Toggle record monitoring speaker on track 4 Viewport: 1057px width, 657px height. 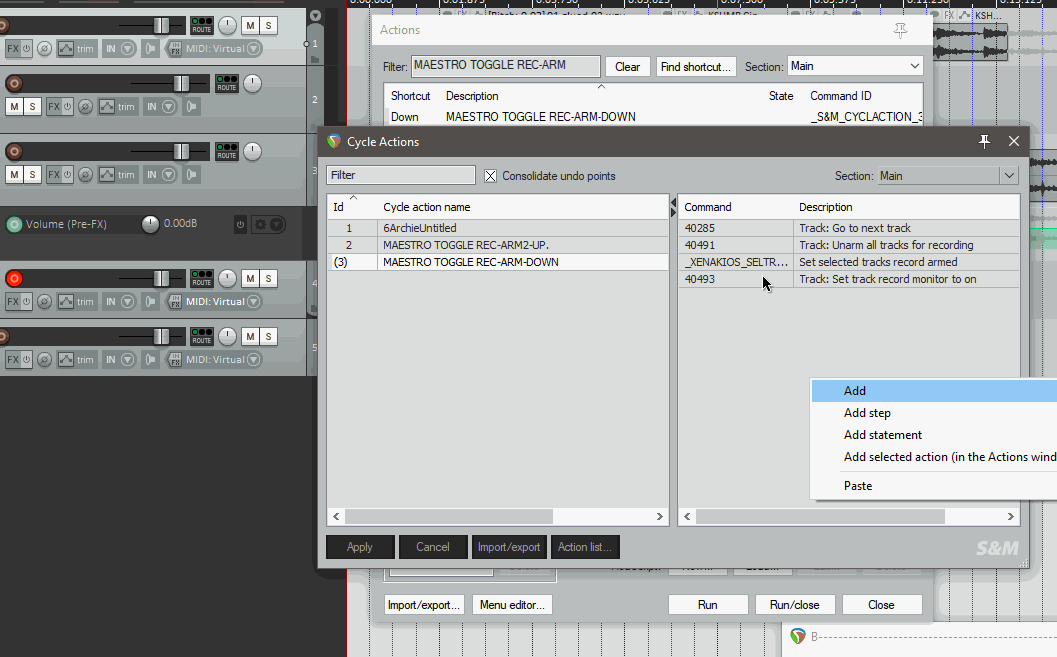pyautogui.click(x=151, y=301)
